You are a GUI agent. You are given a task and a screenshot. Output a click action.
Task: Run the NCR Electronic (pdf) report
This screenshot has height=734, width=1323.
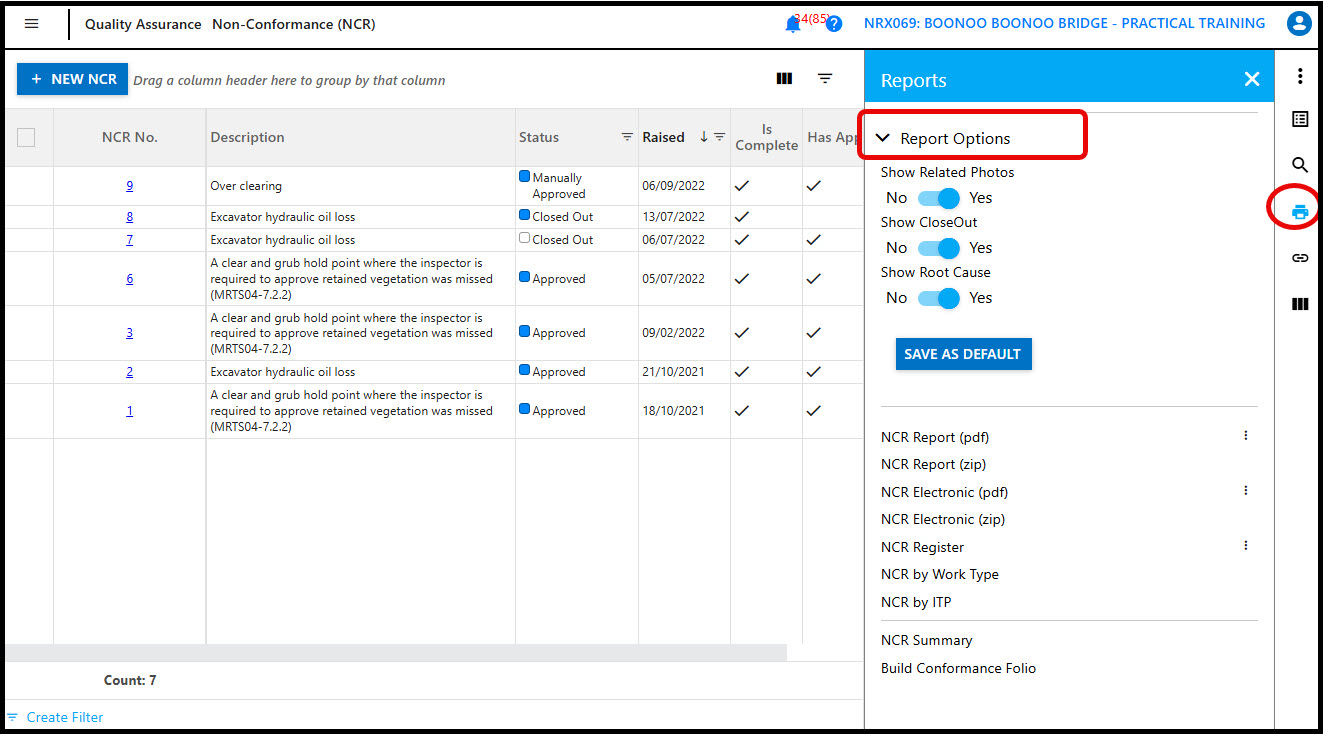(x=944, y=492)
